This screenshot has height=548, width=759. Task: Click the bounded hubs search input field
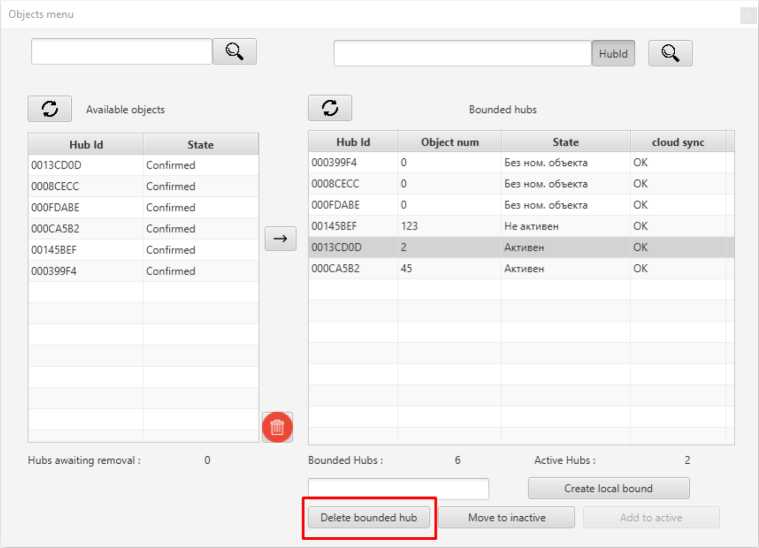coord(462,53)
